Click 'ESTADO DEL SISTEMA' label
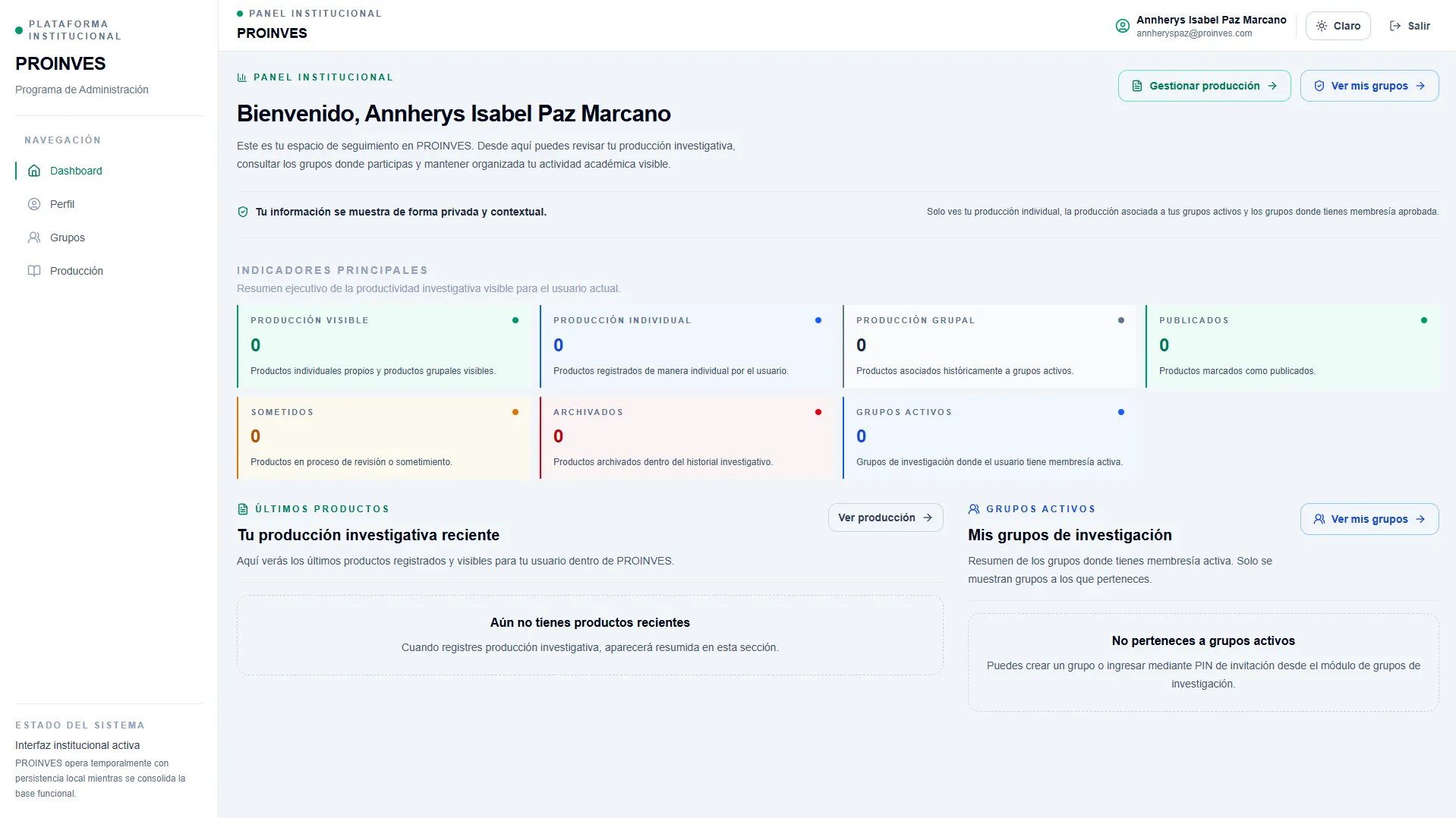 pyautogui.click(x=80, y=725)
